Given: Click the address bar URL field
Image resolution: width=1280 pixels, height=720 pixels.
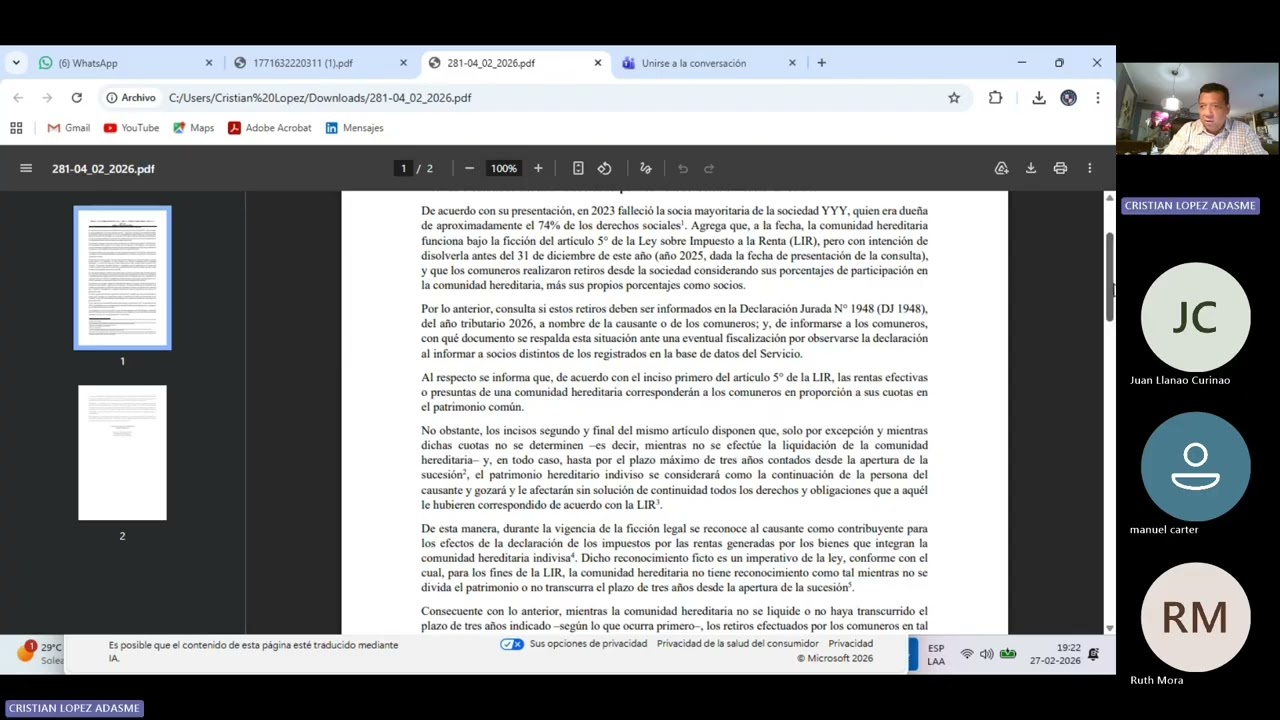Looking at the screenshot, I should [x=550, y=97].
